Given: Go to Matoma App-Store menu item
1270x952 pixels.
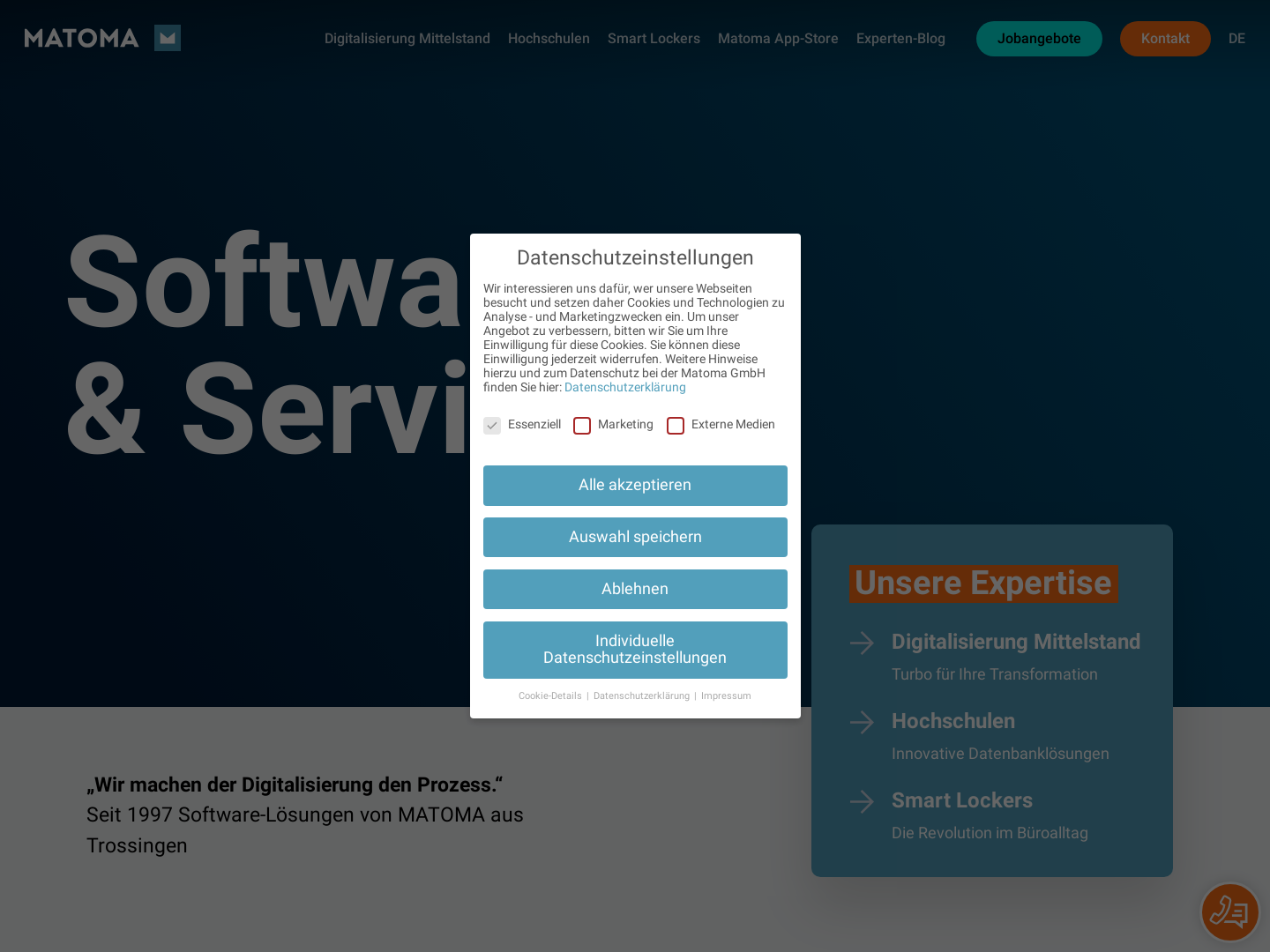Looking at the screenshot, I should click(778, 39).
